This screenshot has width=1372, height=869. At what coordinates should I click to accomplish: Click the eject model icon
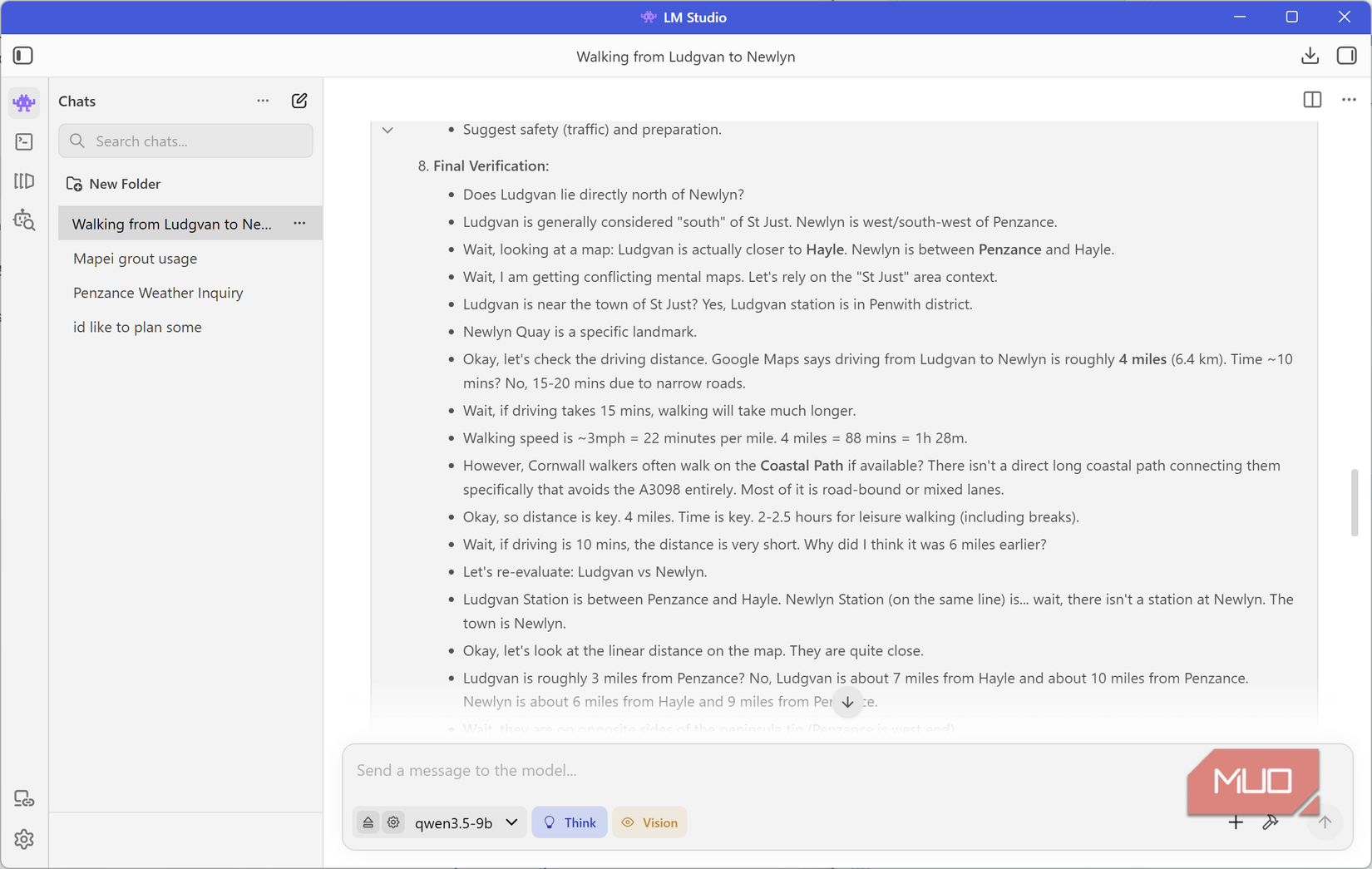coord(368,822)
